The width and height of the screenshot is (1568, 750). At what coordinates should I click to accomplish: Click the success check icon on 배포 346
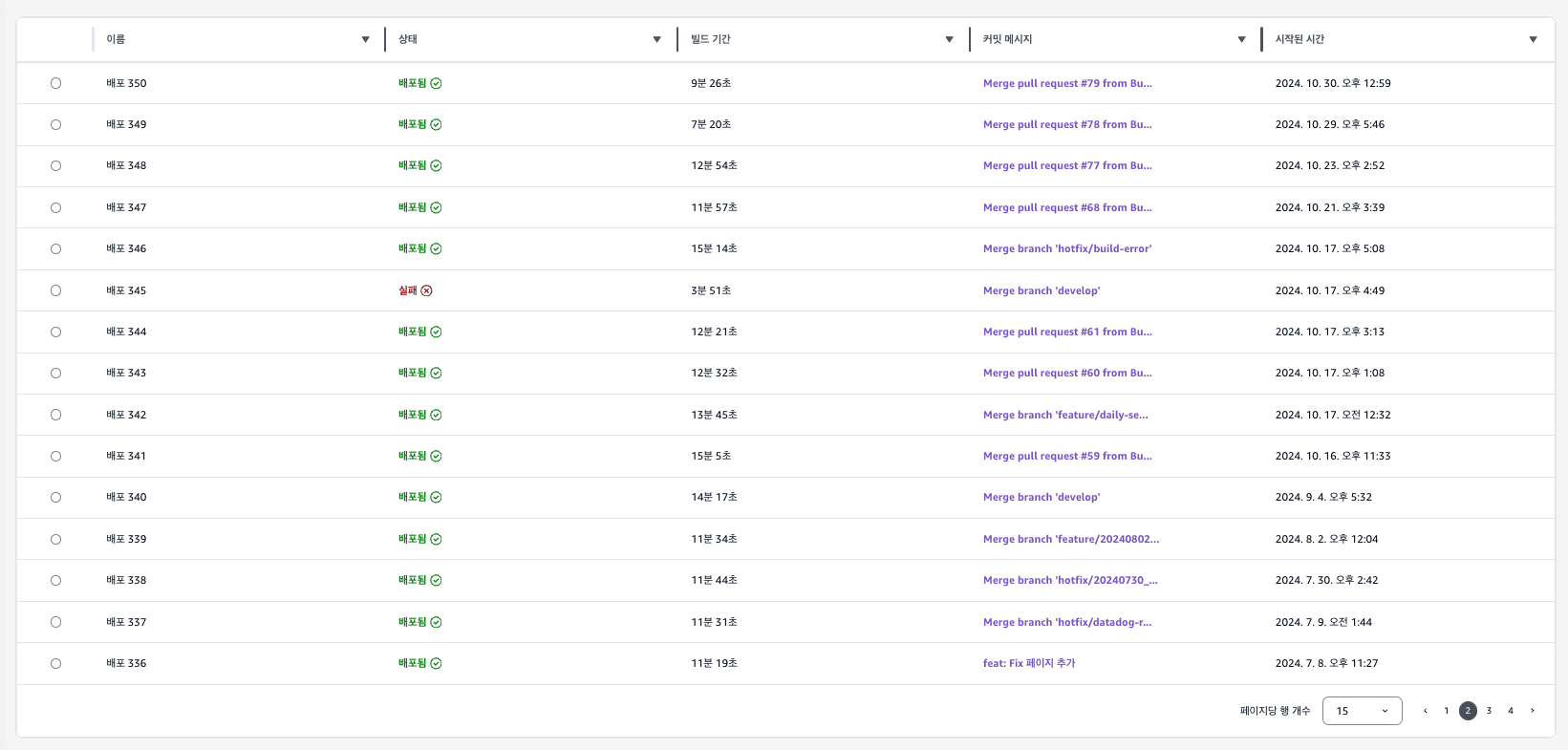pos(436,248)
